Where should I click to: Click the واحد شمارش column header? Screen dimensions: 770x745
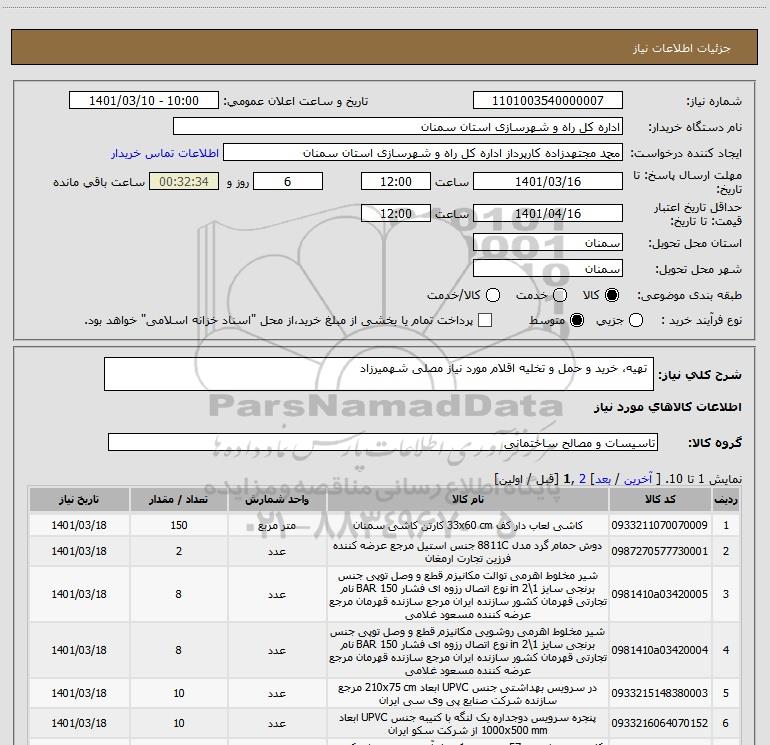tap(277, 499)
